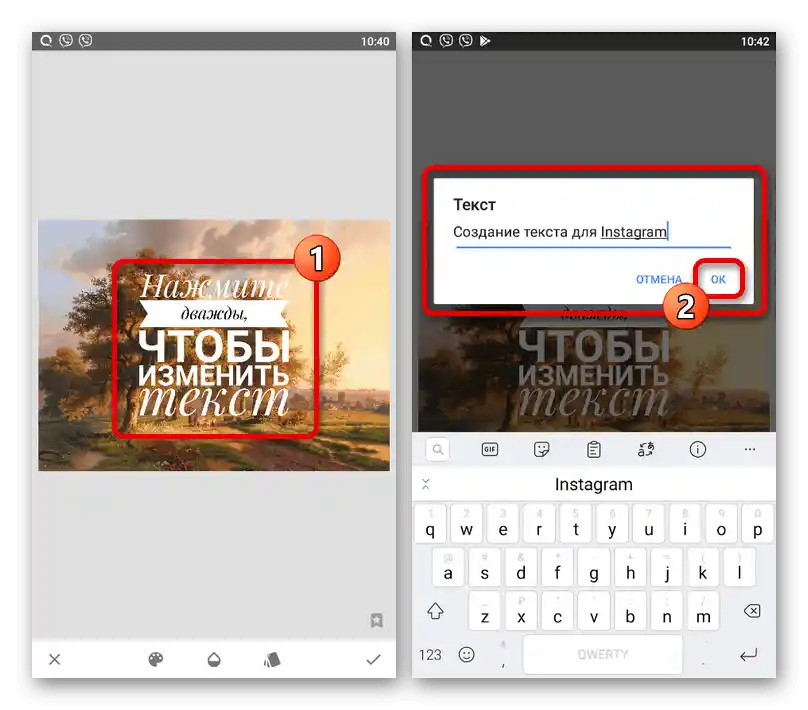
Task: Click the OK button in dialog
Action: (x=718, y=279)
